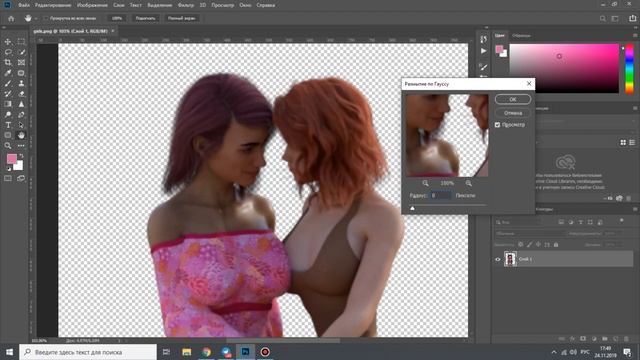Select the Dodge tool

pos(8,114)
